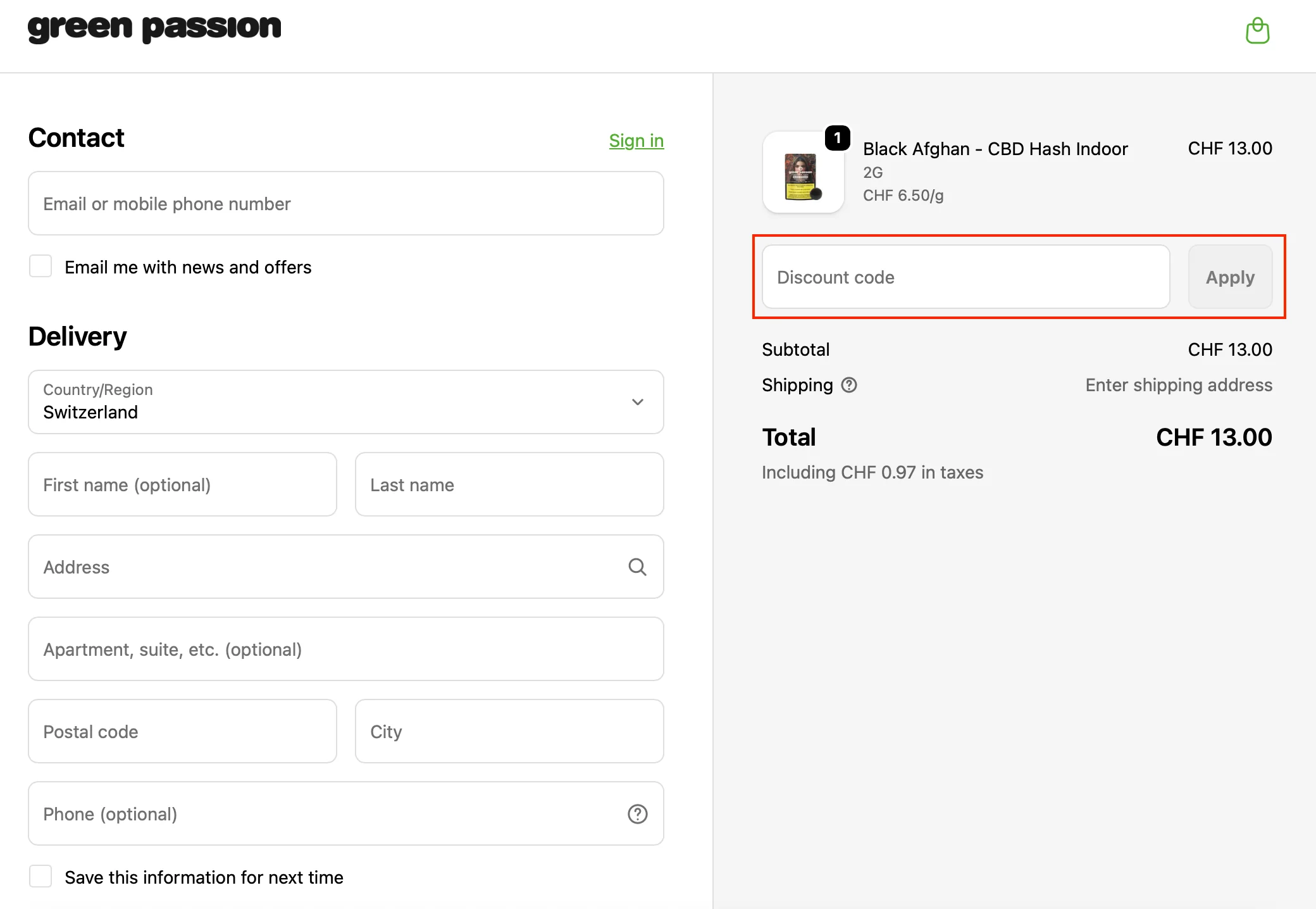Focus the Email or mobile phone number field
The image size is (1316, 909).
coord(345,204)
